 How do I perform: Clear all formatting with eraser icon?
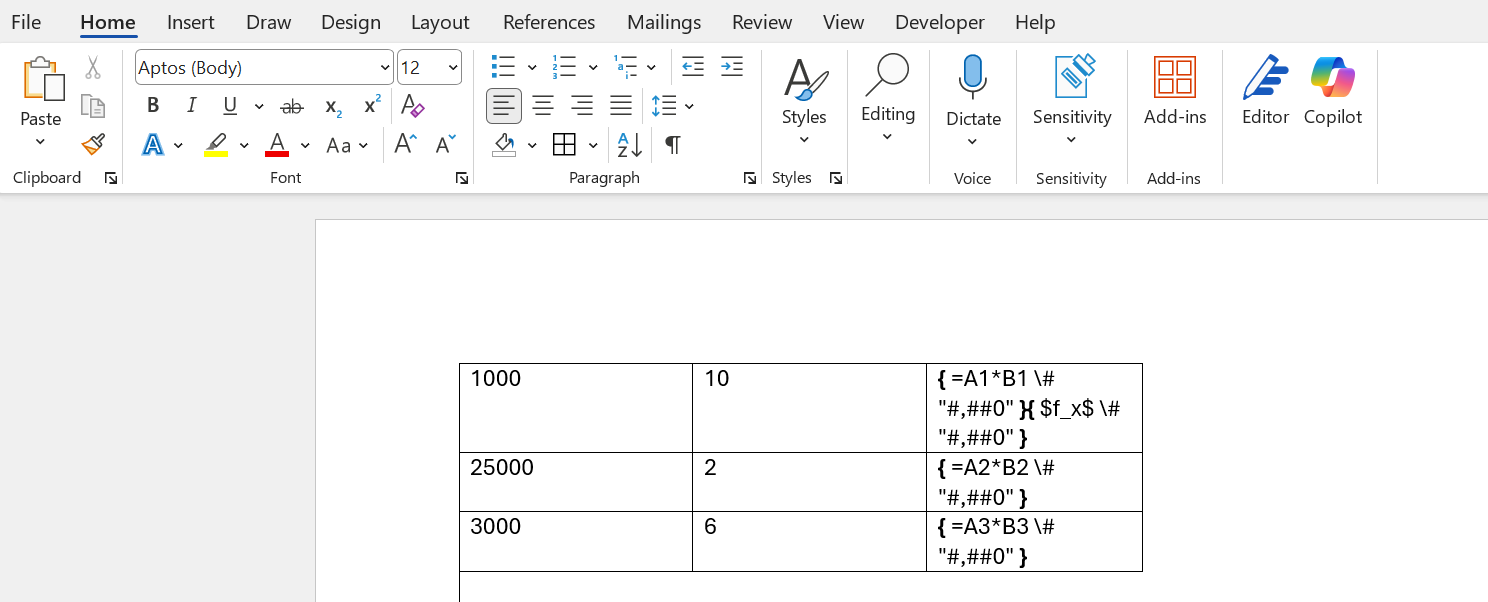[412, 106]
